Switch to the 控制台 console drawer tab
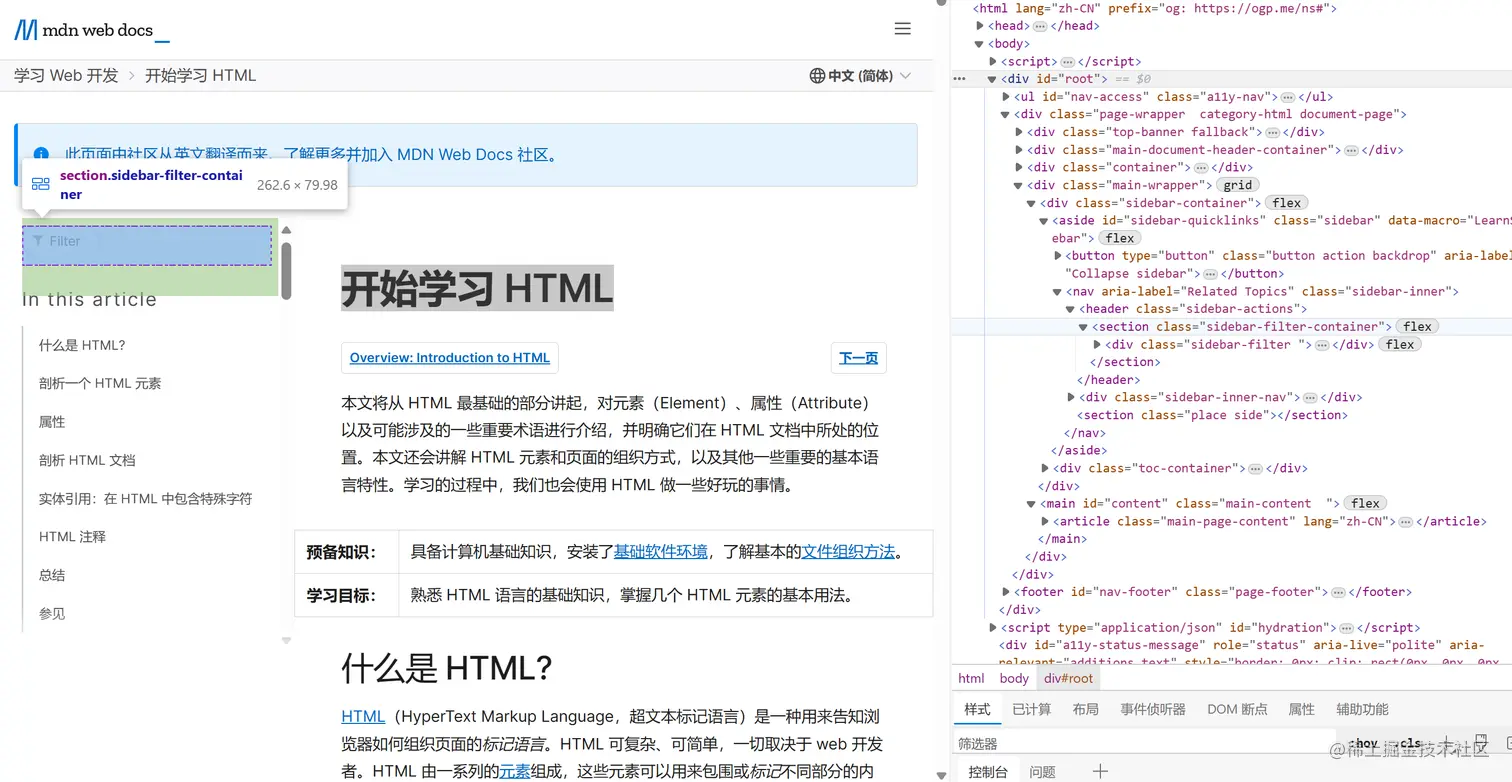Image resolution: width=1512 pixels, height=782 pixels. 988,772
